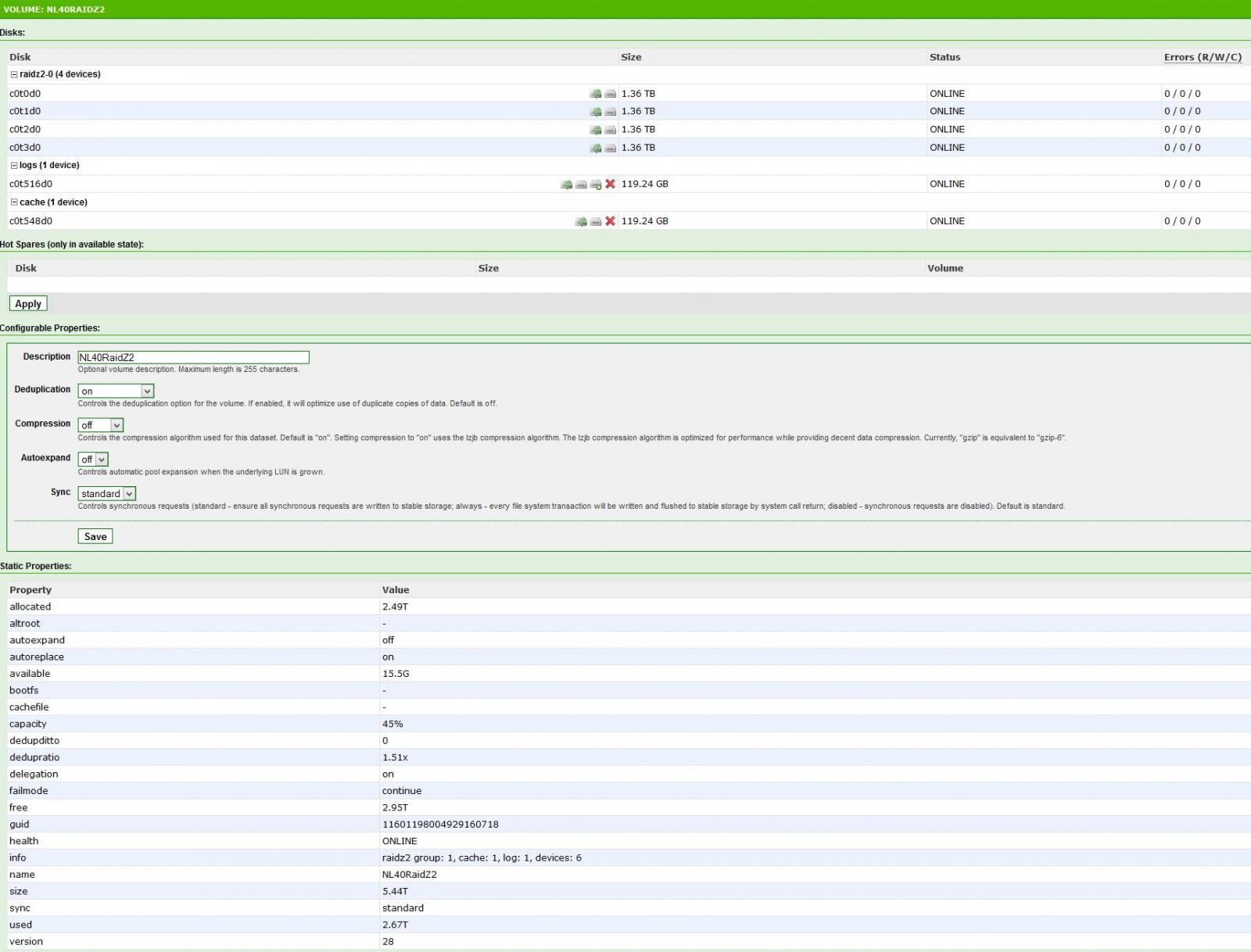Click the version value 28

[388, 942]
